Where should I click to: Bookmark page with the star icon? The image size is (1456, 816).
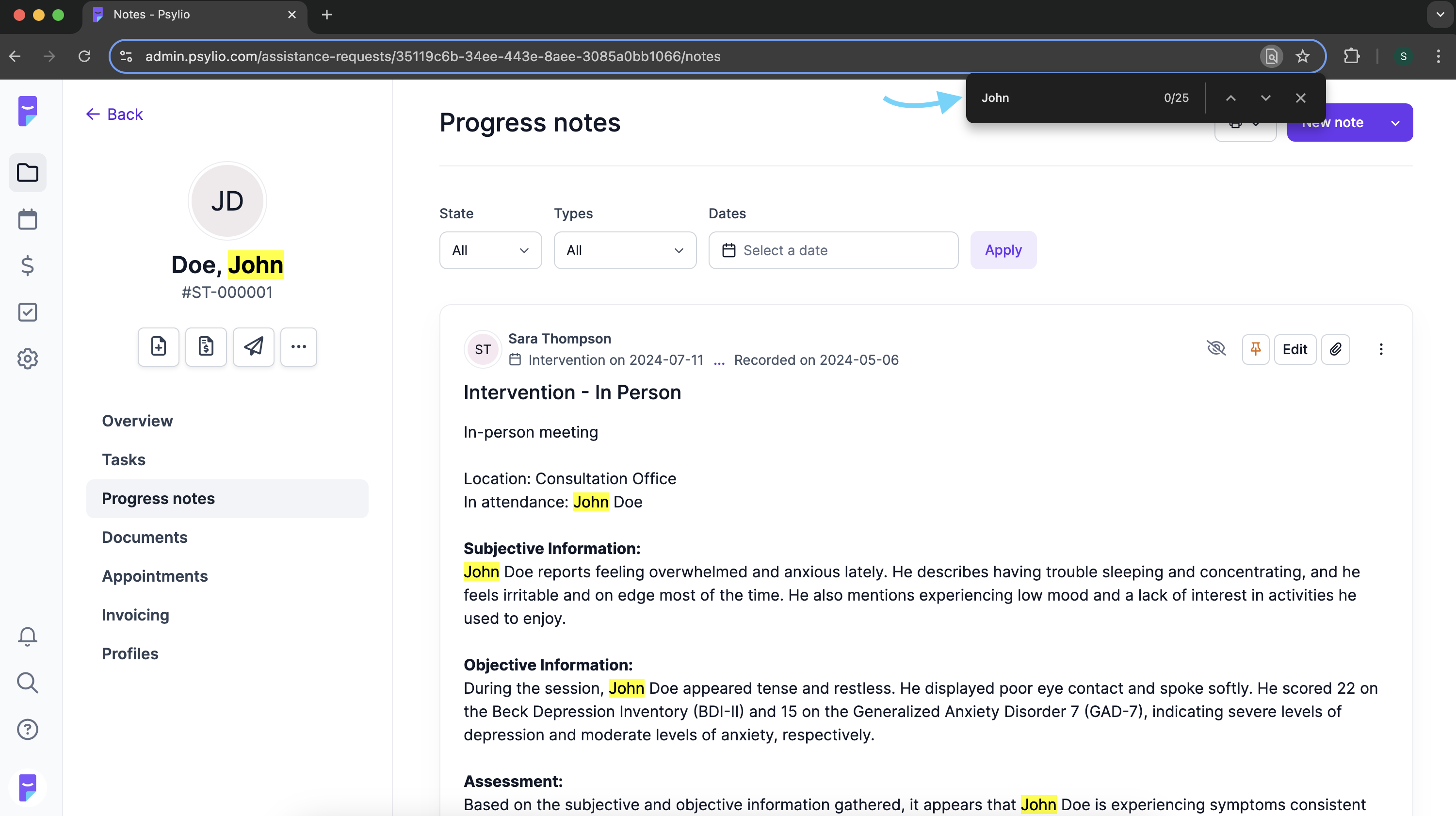pyautogui.click(x=1302, y=56)
